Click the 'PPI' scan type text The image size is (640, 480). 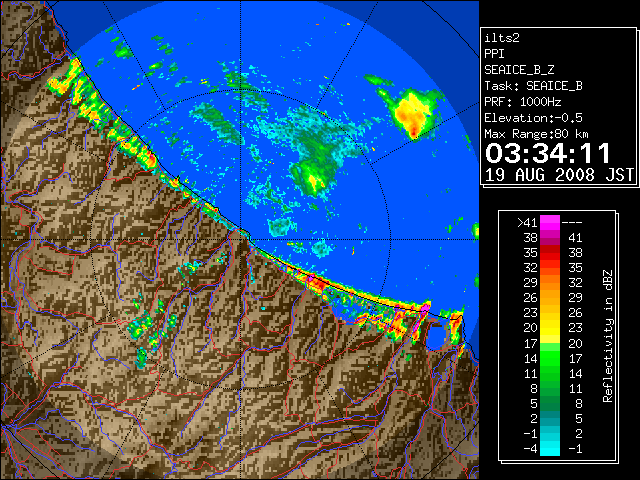(494, 54)
